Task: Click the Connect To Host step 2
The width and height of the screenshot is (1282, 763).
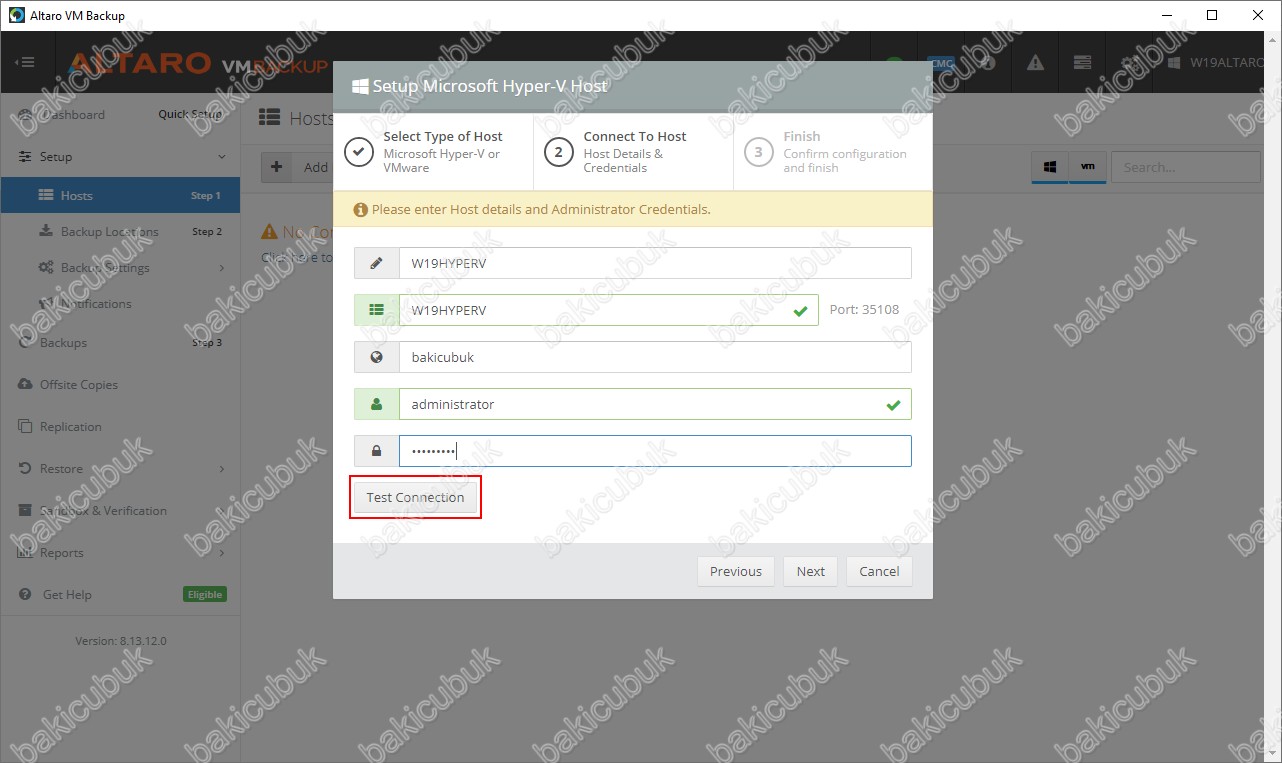Action: [634, 152]
